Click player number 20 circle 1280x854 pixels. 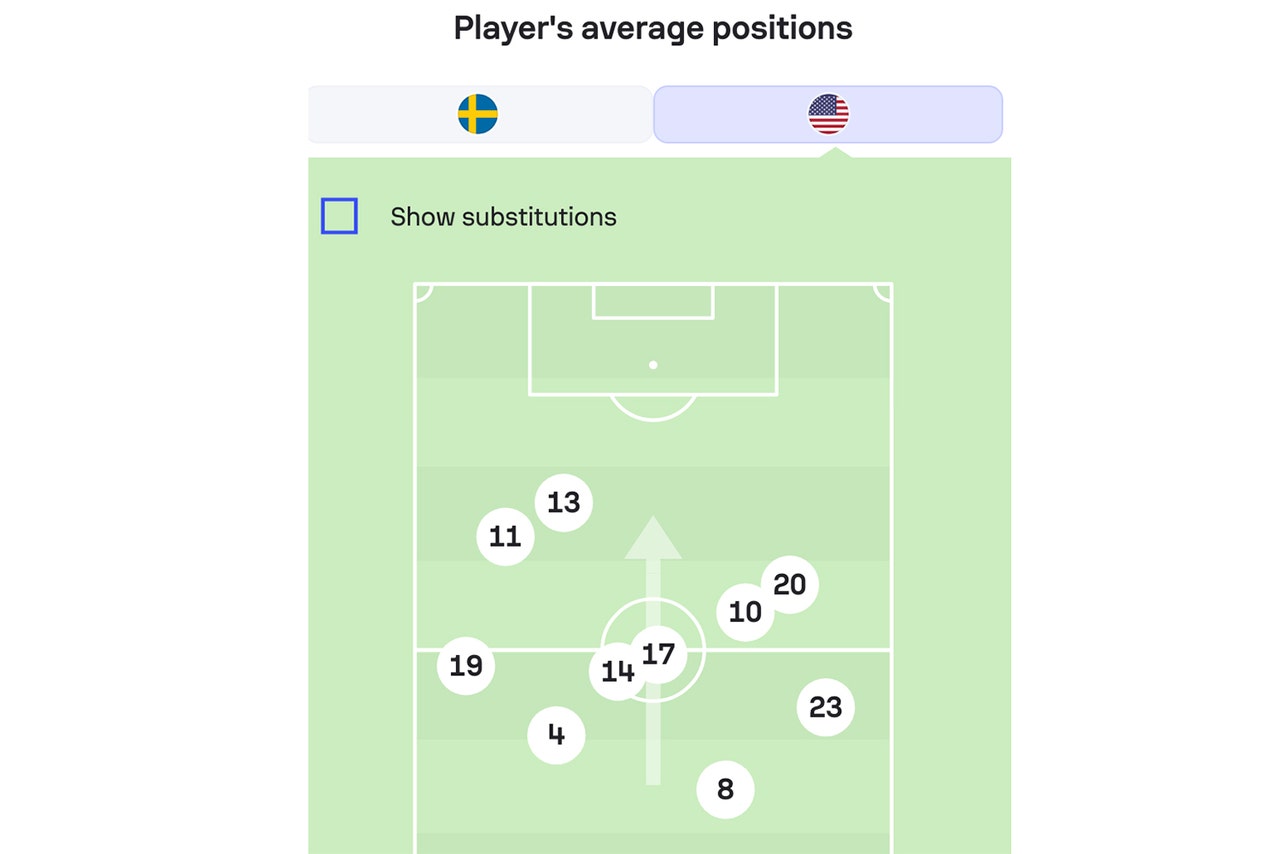pyautogui.click(x=790, y=585)
